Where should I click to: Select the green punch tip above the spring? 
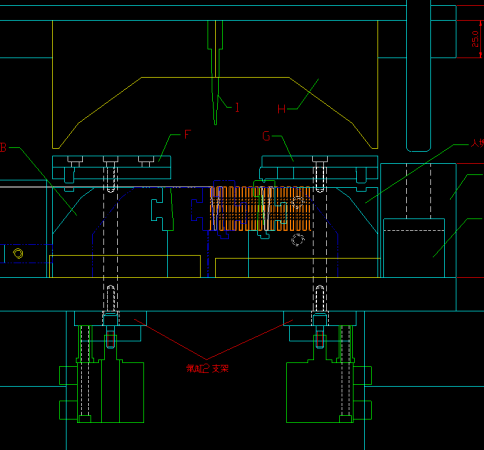pos(215,73)
